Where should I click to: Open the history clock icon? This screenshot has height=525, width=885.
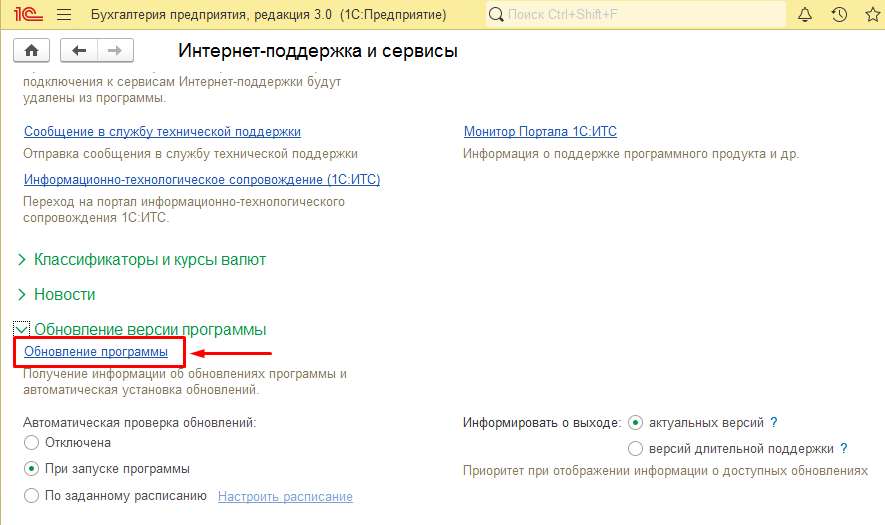(839, 14)
